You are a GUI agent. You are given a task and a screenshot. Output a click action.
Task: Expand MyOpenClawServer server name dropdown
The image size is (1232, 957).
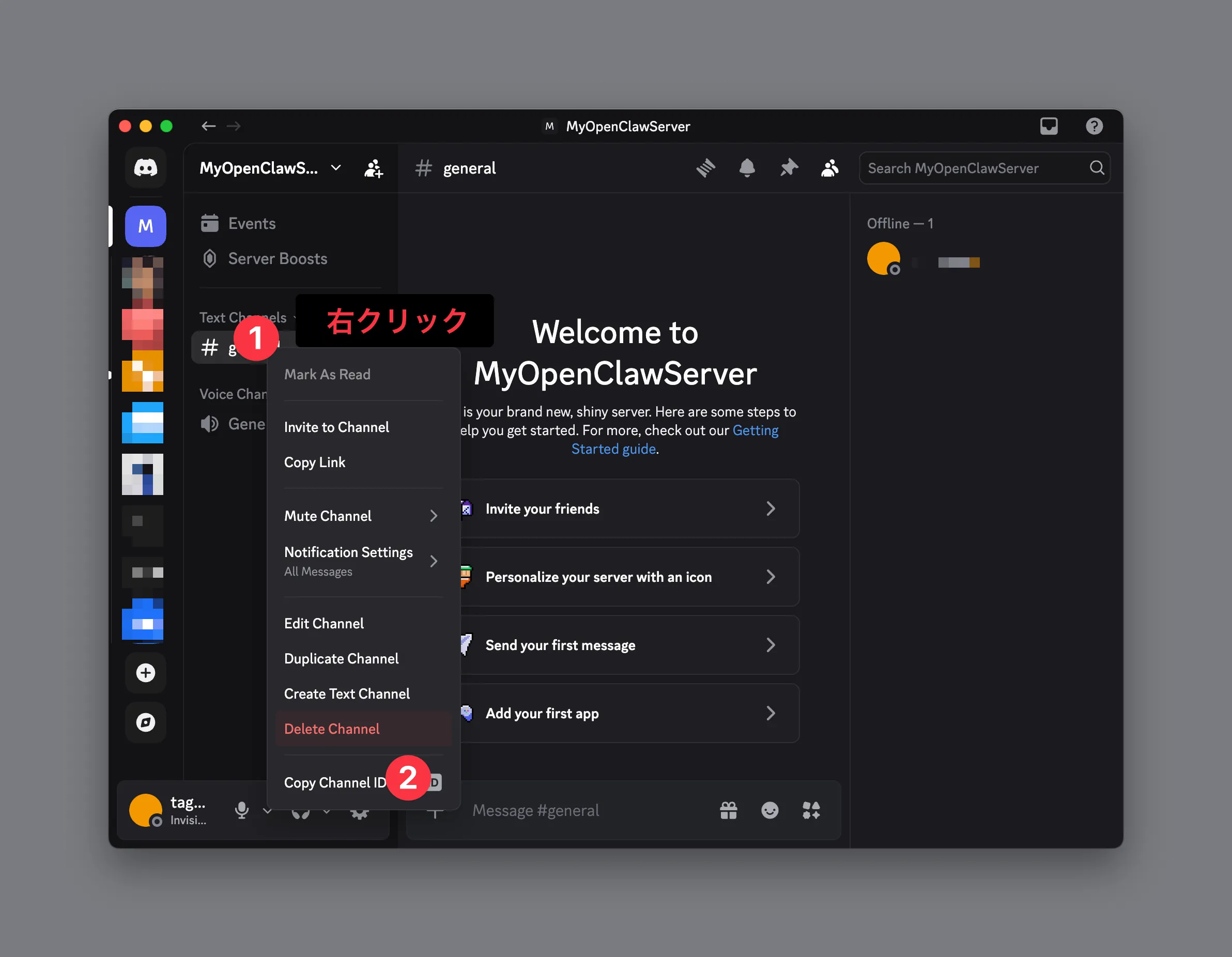coord(336,168)
